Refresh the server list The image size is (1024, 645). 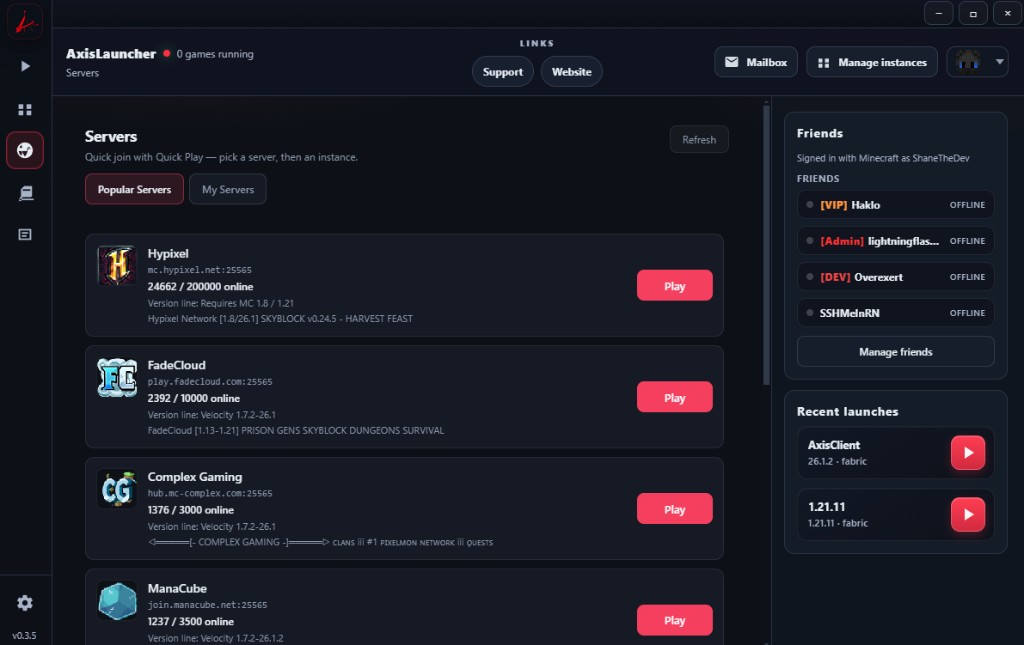pyautogui.click(x=699, y=140)
